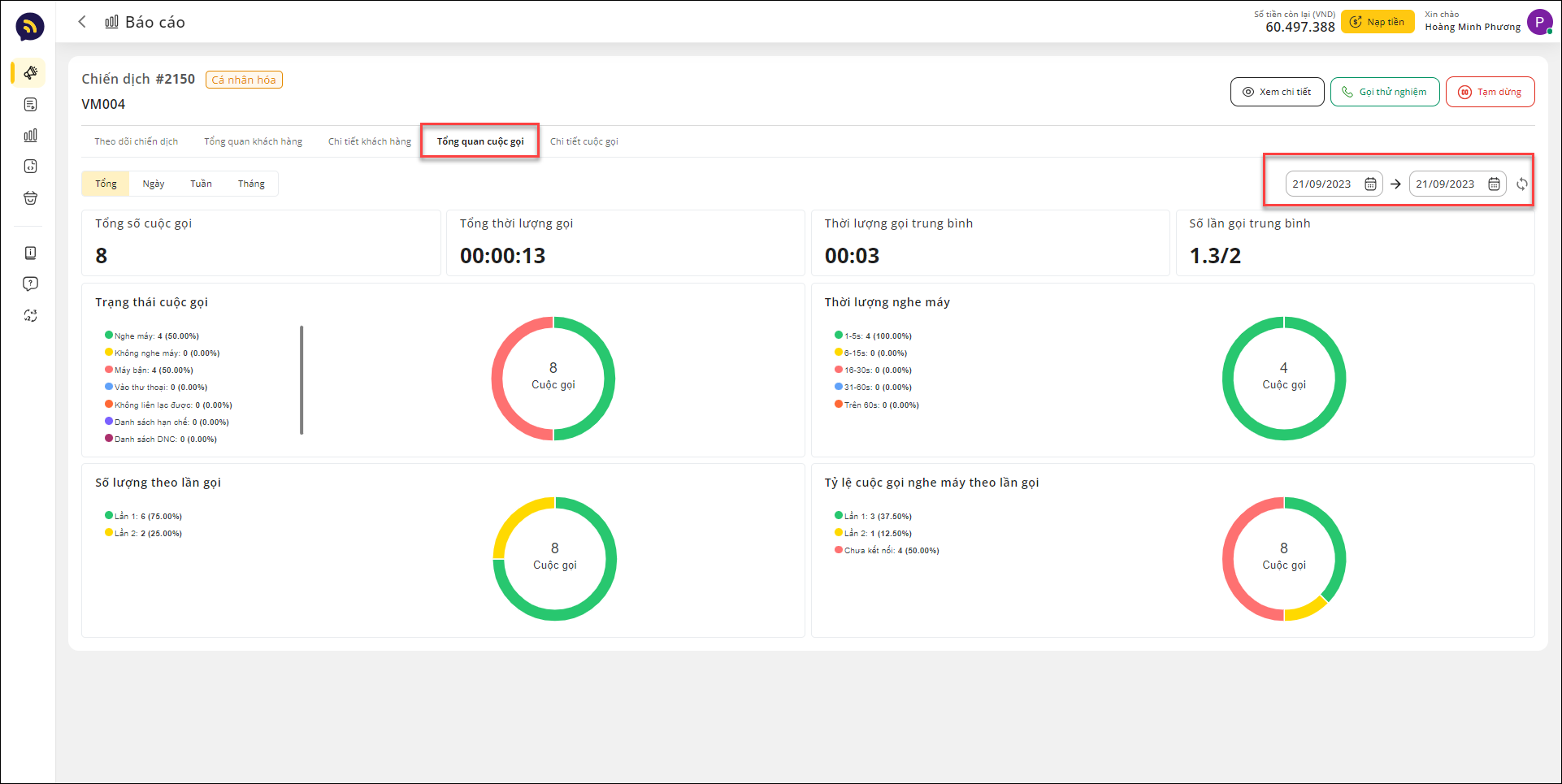Switch to Chi tiết cuộc gọi tab

coord(584,141)
